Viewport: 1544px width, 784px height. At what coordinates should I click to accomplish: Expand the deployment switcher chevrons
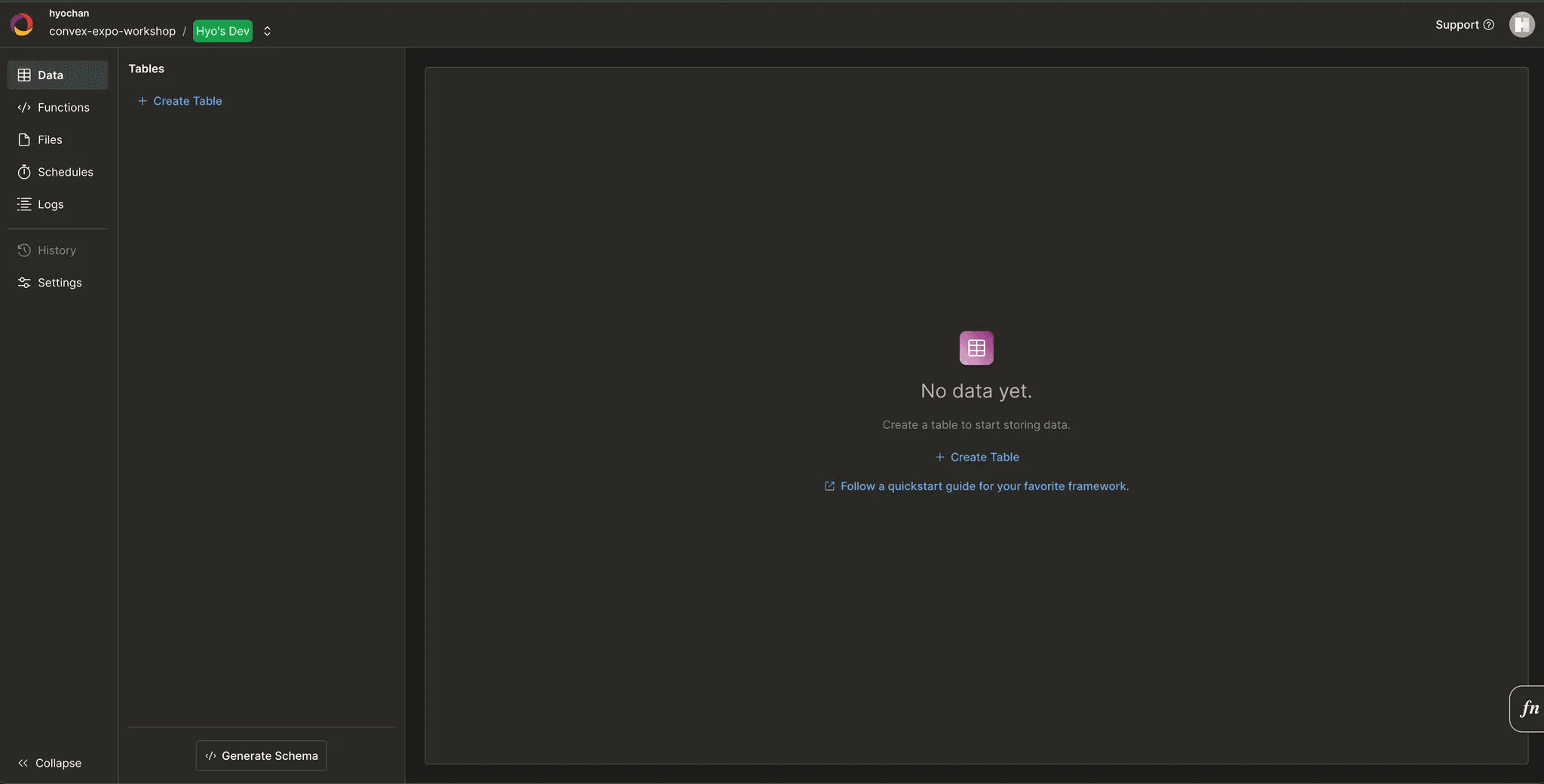coord(267,32)
